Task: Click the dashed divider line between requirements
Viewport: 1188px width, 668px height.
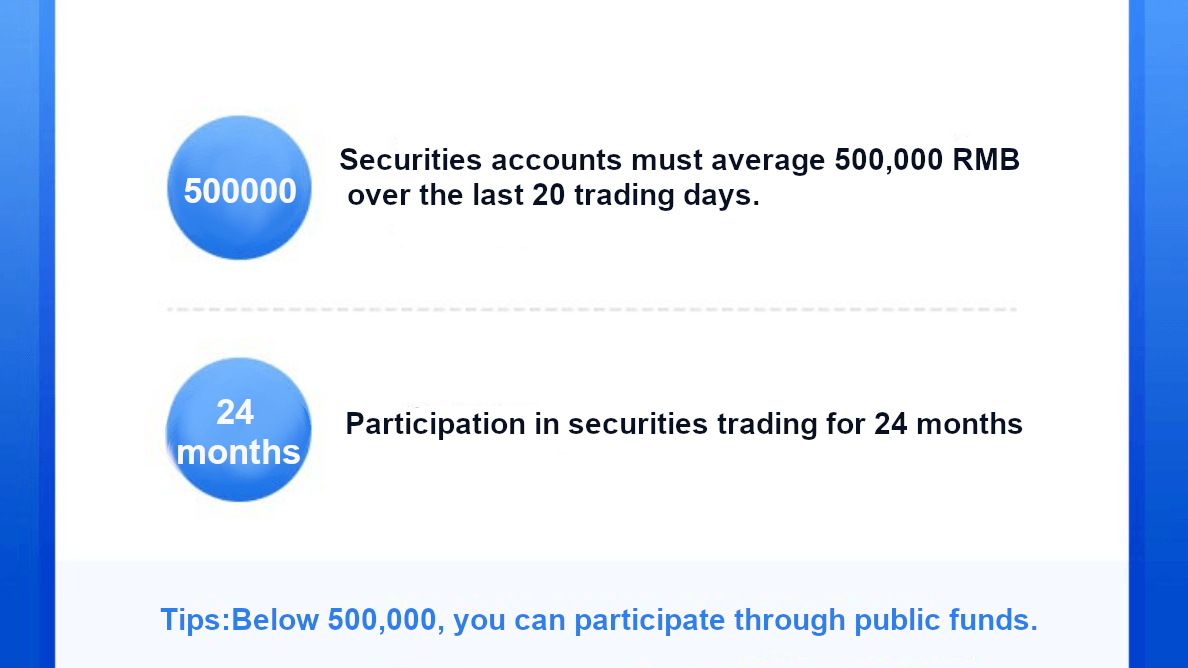Action: [x=591, y=309]
